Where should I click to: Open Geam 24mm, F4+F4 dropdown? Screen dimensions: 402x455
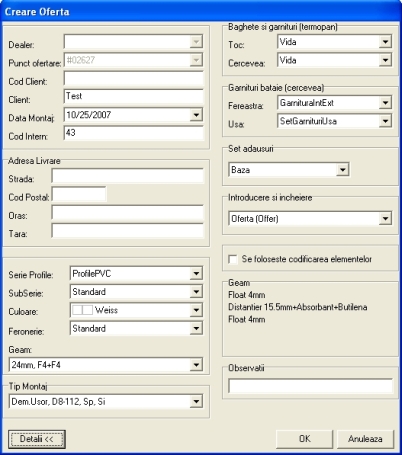(x=196, y=365)
